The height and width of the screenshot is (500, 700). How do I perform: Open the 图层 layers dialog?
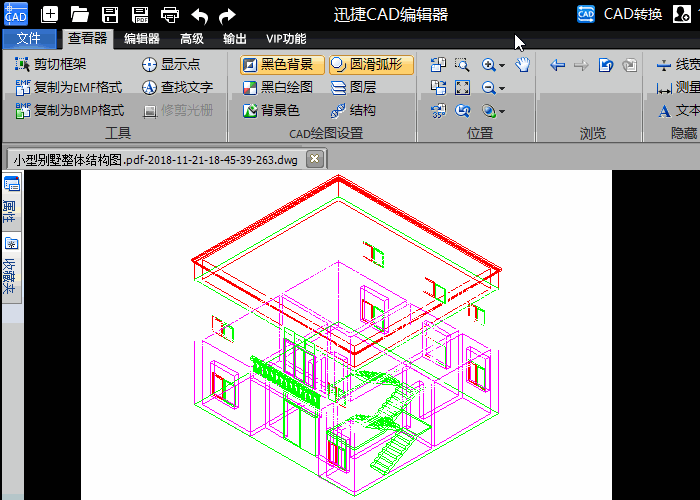click(x=354, y=88)
